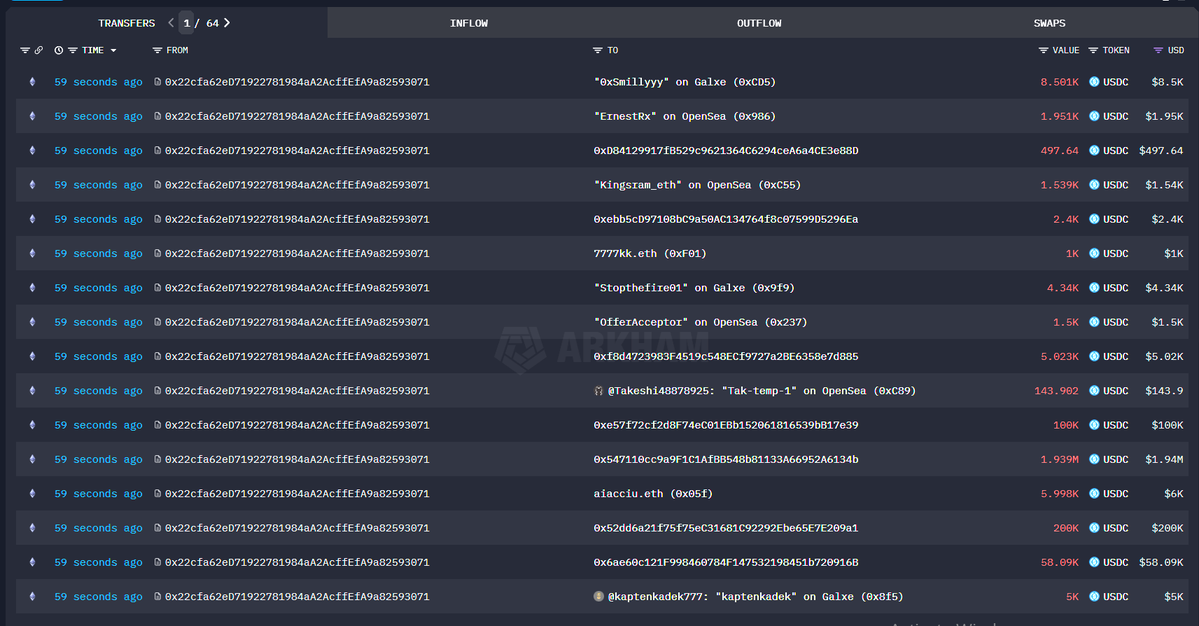Expand the TIME sort dropdown arrow
This screenshot has width=1199, height=626.
pyautogui.click(x=113, y=50)
